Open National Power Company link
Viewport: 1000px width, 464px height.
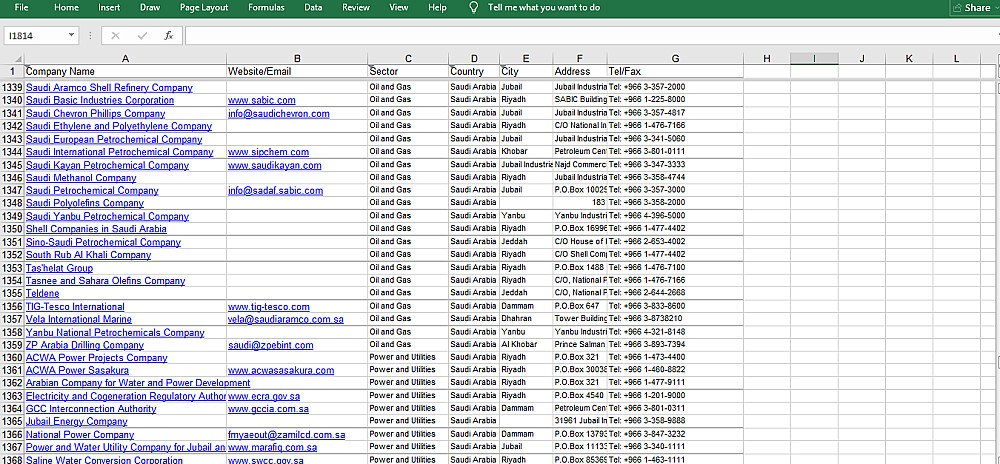pos(80,435)
